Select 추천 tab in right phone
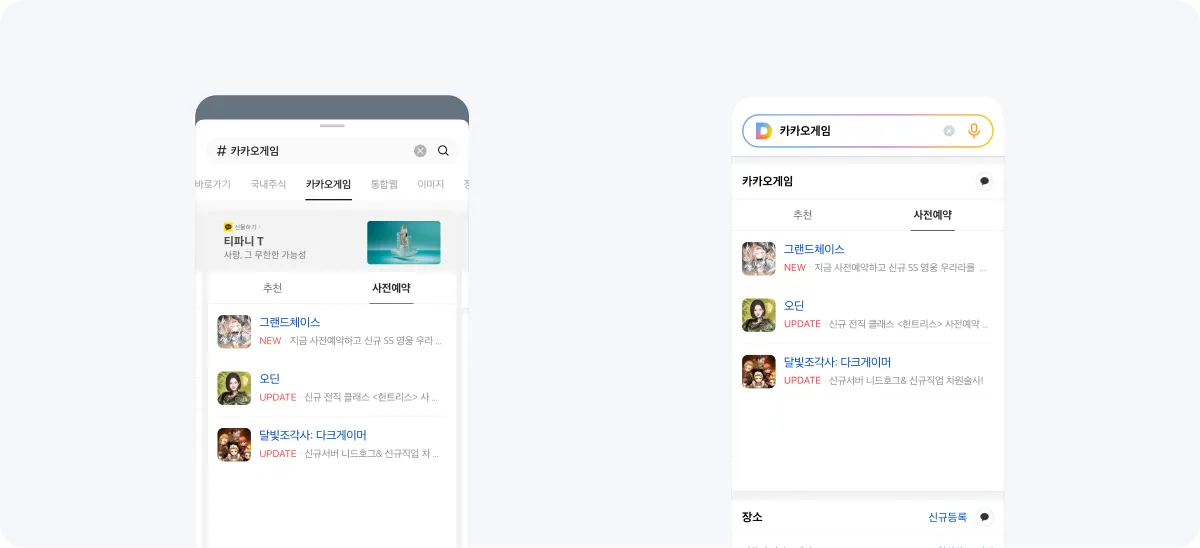Image resolution: width=1200 pixels, height=548 pixels. 802,215
